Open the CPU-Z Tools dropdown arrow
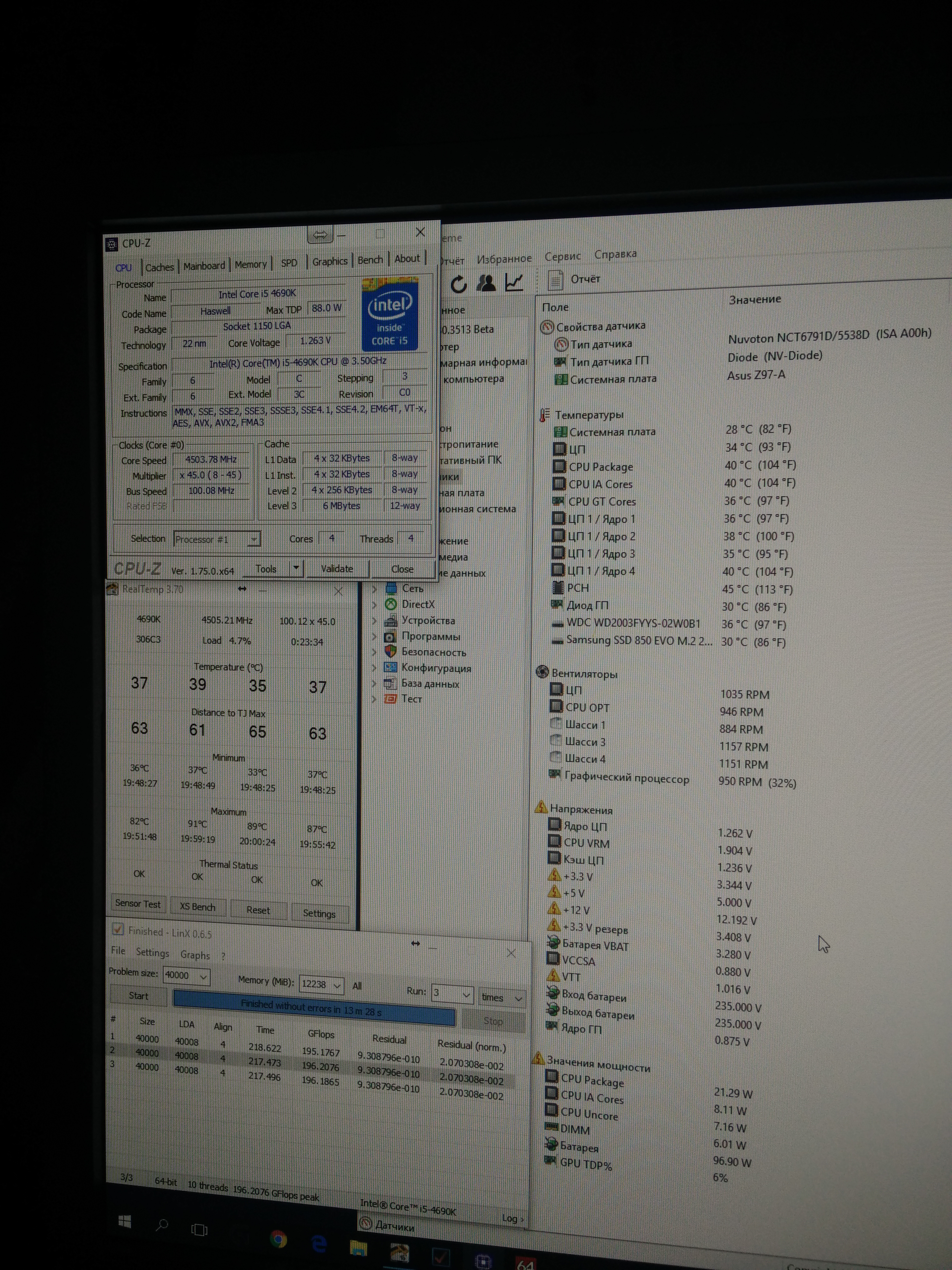The image size is (952, 1270). pyautogui.click(x=296, y=568)
